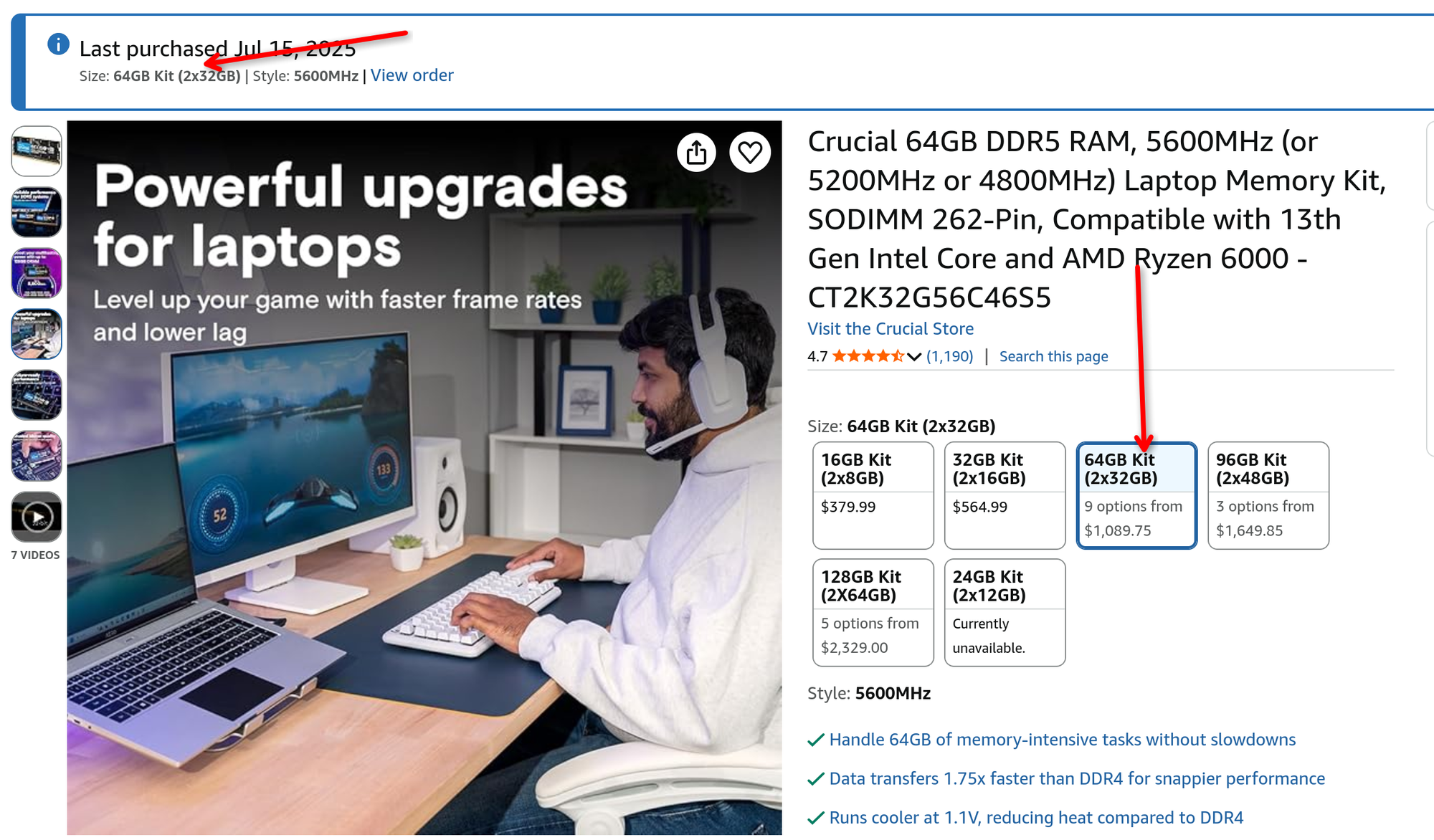Choose the 32GB Kit (2x16GB) option
The width and height of the screenshot is (1434, 840).
(1005, 495)
